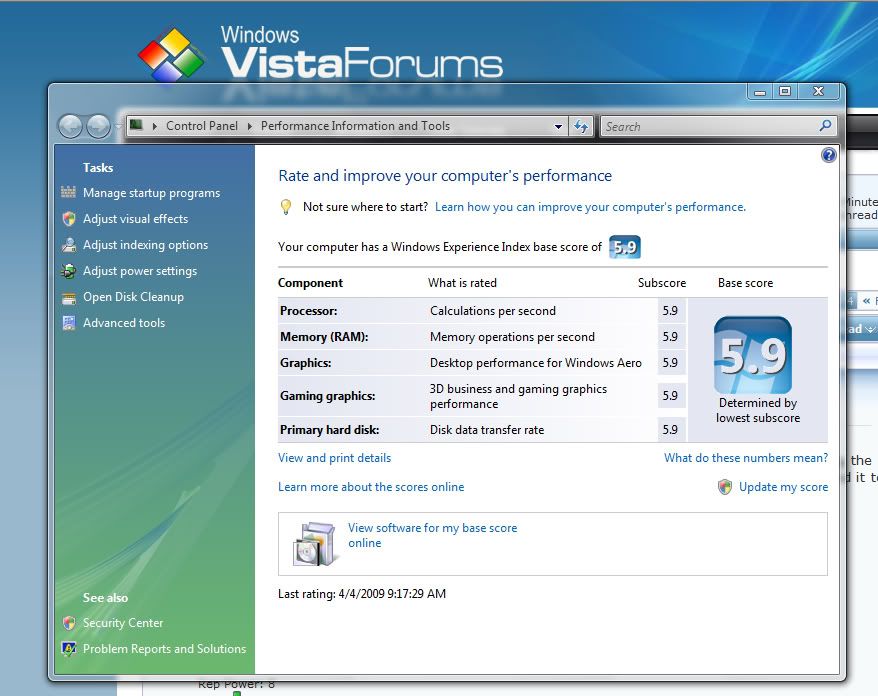The image size is (878, 696).
Task: Click the address bar refresh icon
Action: tap(581, 127)
